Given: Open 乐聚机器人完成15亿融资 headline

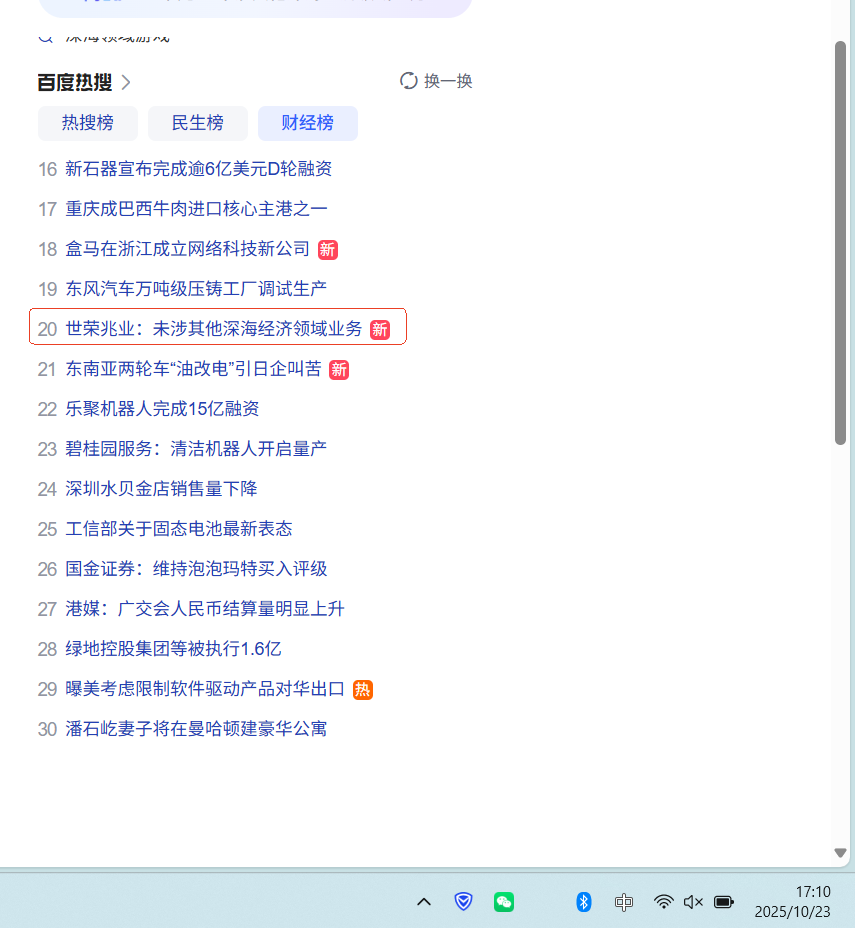Looking at the screenshot, I should click(162, 409).
